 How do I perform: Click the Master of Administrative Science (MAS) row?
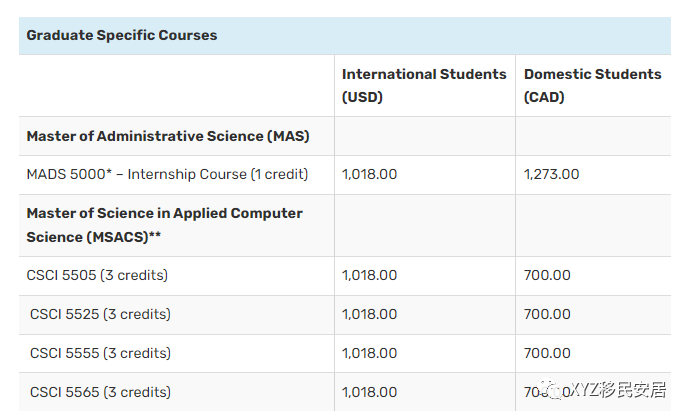tap(168, 136)
